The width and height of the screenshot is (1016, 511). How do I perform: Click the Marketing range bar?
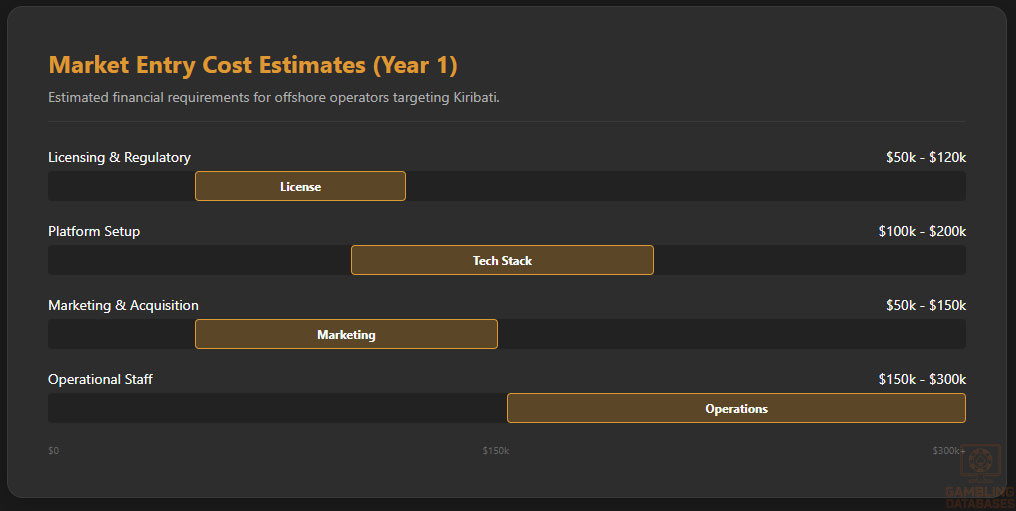point(346,334)
